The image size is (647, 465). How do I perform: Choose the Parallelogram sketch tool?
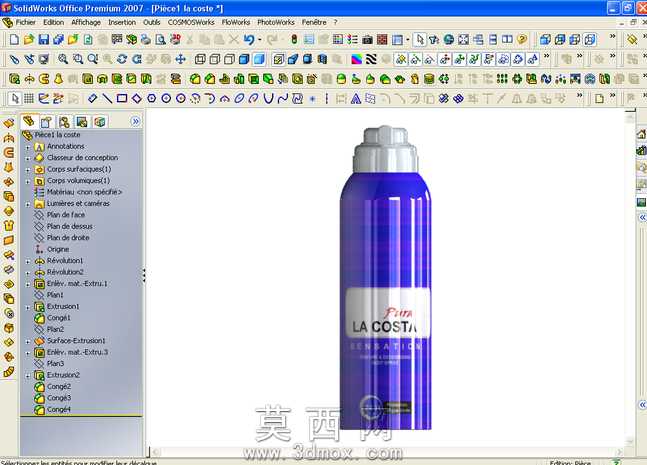tap(137, 98)
